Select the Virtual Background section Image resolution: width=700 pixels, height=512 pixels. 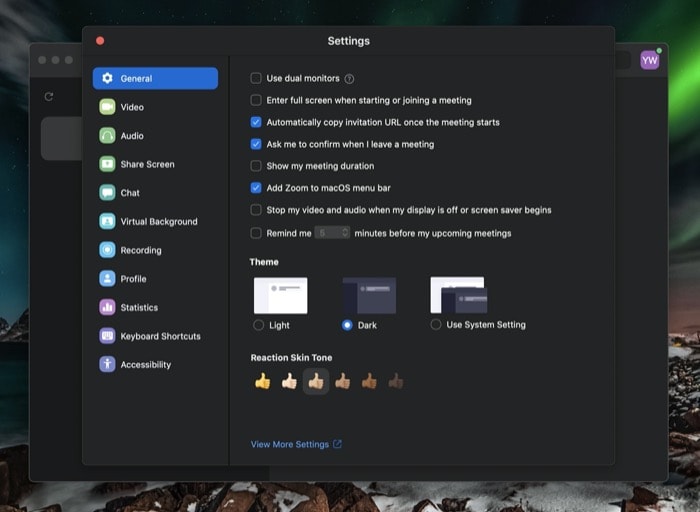tap(155, 221)
